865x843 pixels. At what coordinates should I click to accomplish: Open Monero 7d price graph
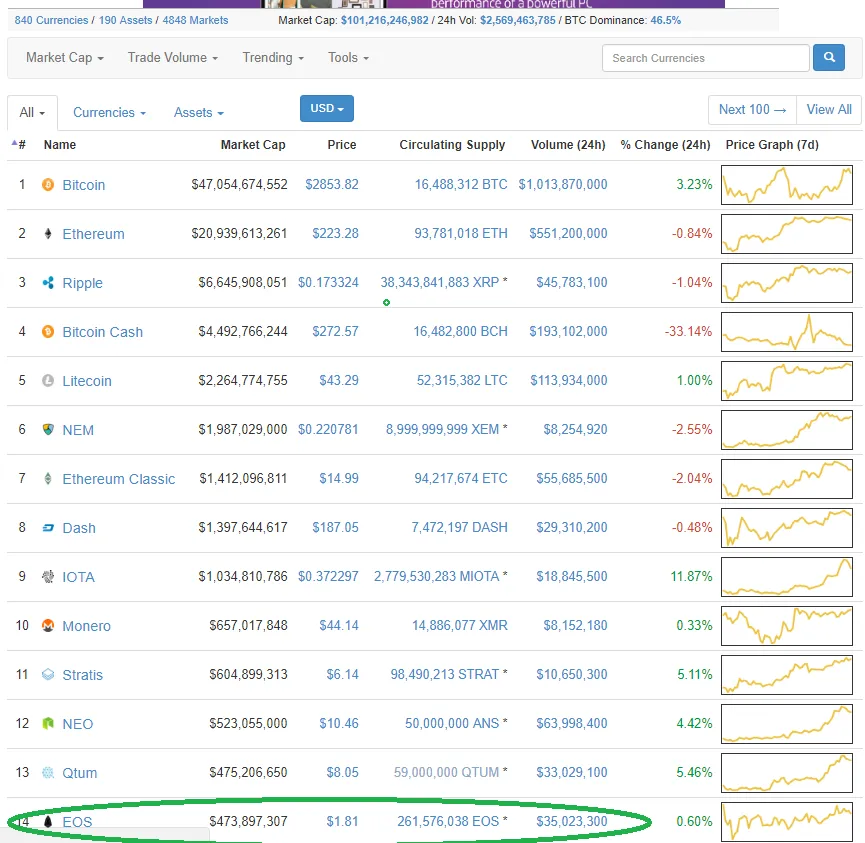point(787,626)
